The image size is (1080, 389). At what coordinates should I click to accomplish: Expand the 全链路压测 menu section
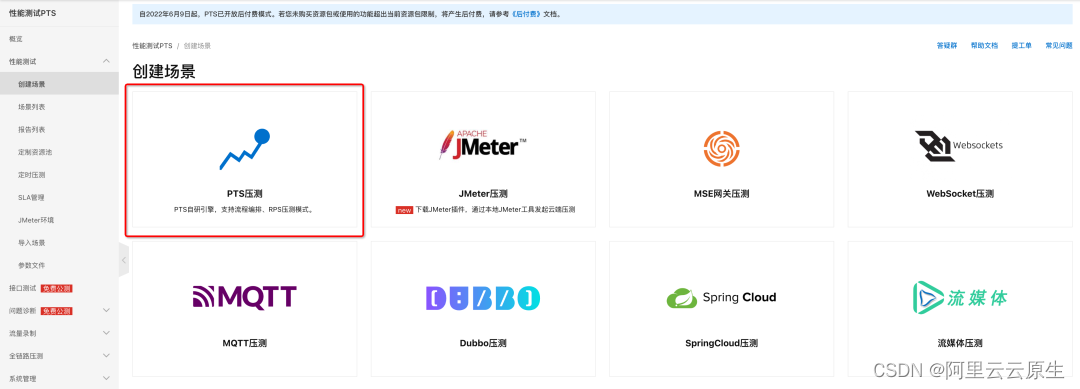[106, 356]
